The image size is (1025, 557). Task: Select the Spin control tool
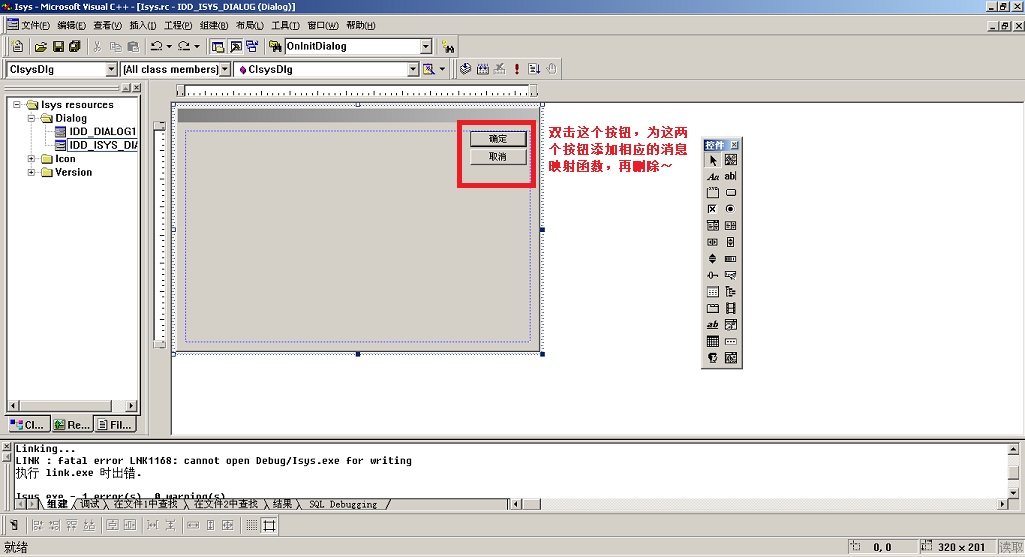(713, 259)
